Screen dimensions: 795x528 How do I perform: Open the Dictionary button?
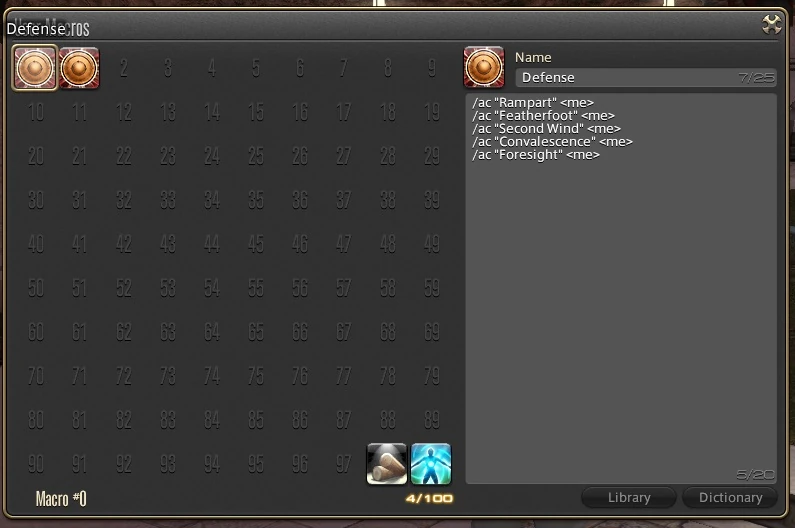click(x=730, y=498)
